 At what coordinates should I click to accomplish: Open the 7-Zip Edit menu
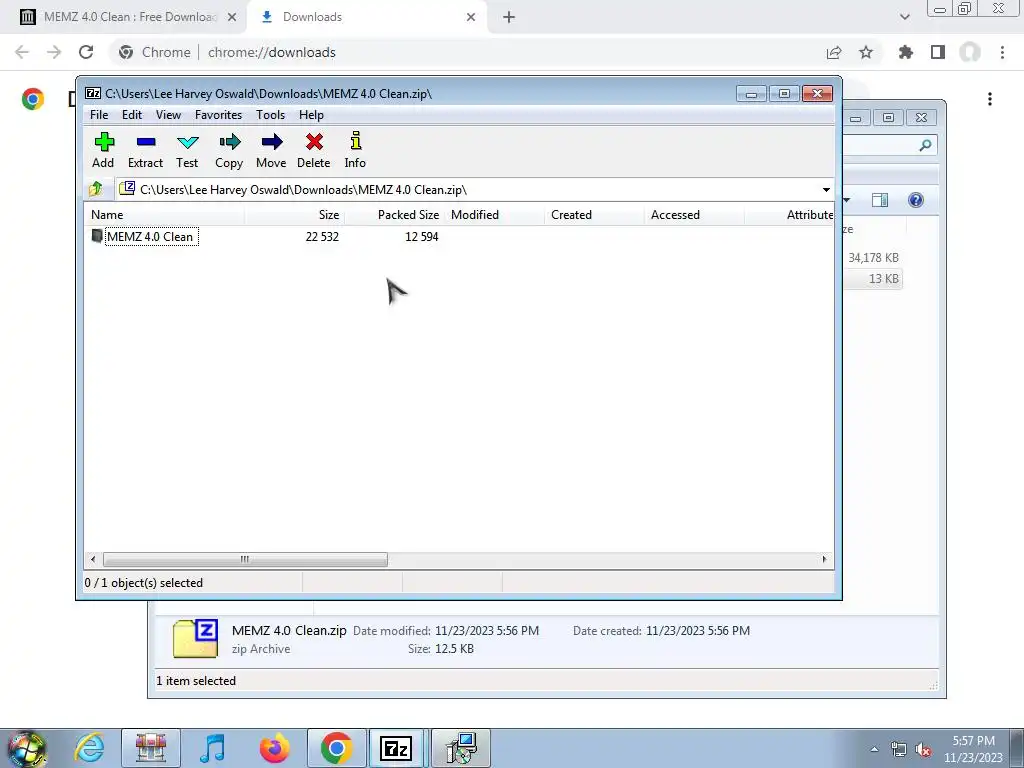[x=132, y=115]
